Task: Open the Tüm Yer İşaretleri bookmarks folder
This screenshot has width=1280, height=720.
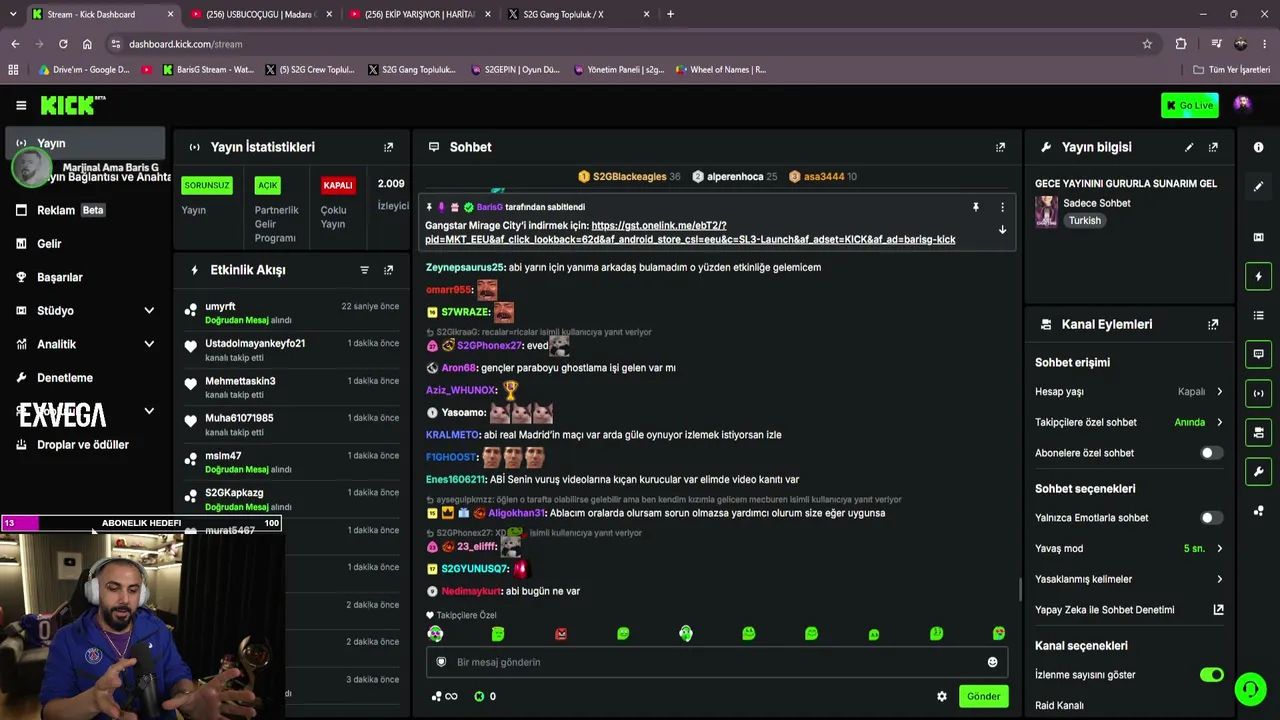Action: [x=1232, y=70]
